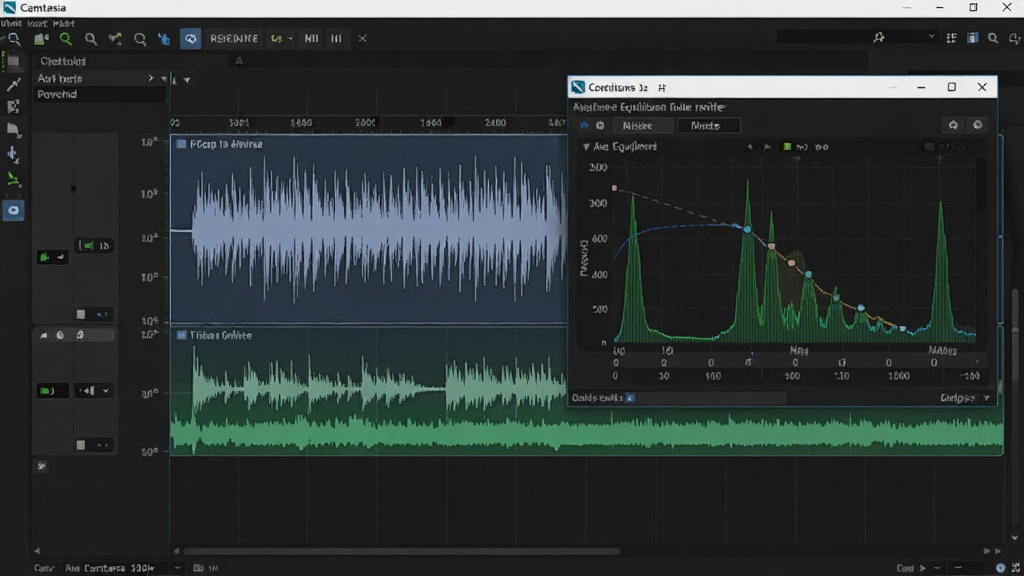Click the pink control point starting the equalizer curve
The image size is (1024, 576).
click(x=615, y=188)
